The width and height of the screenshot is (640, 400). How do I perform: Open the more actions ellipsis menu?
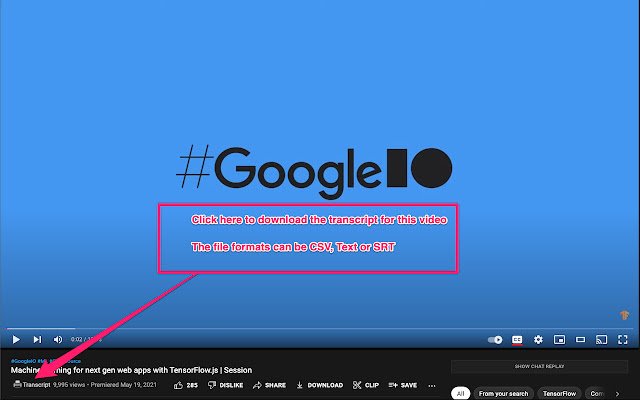pyautogui.click(x=432, y=385)
